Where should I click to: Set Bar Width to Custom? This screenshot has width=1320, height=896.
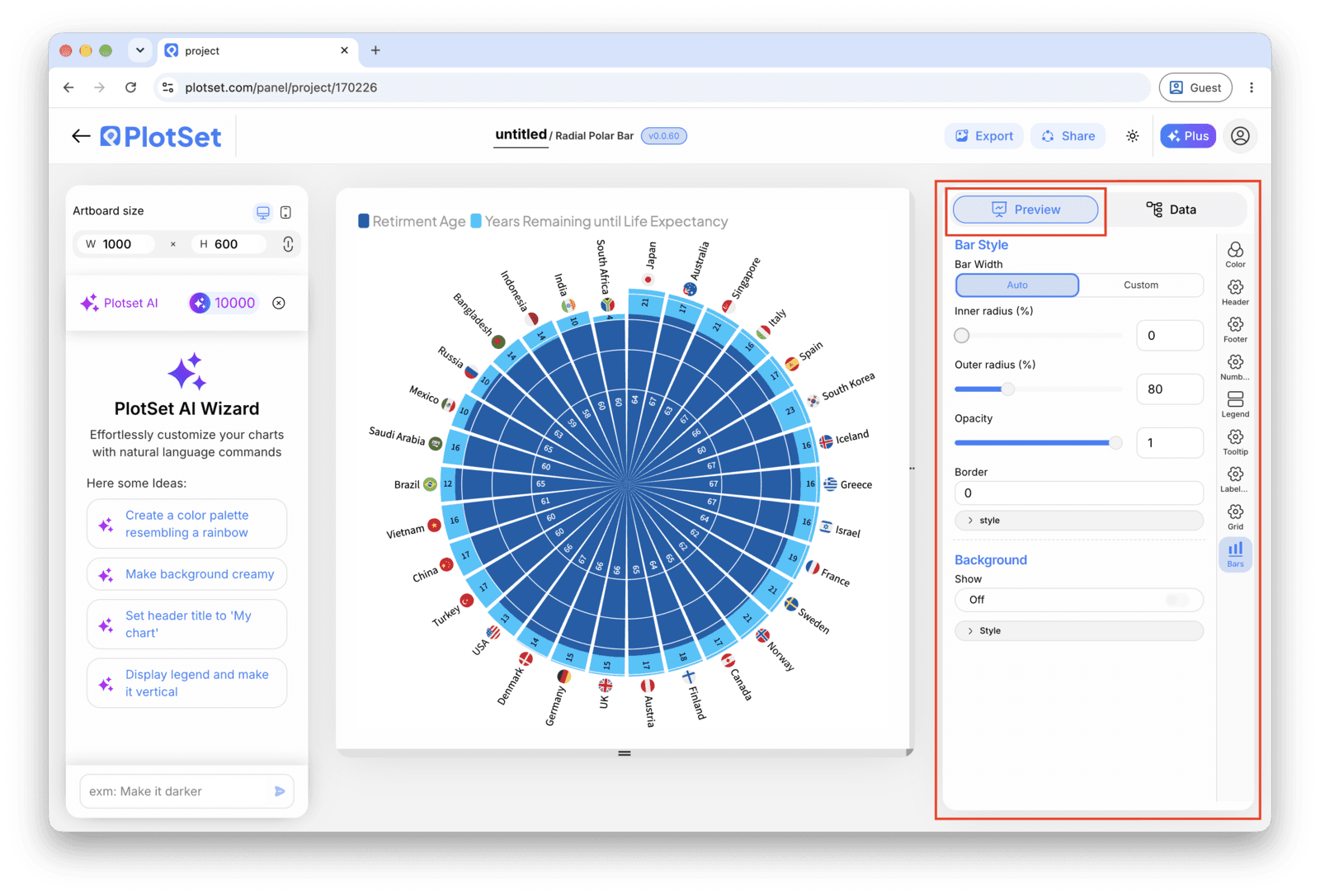click(1141, 285)
